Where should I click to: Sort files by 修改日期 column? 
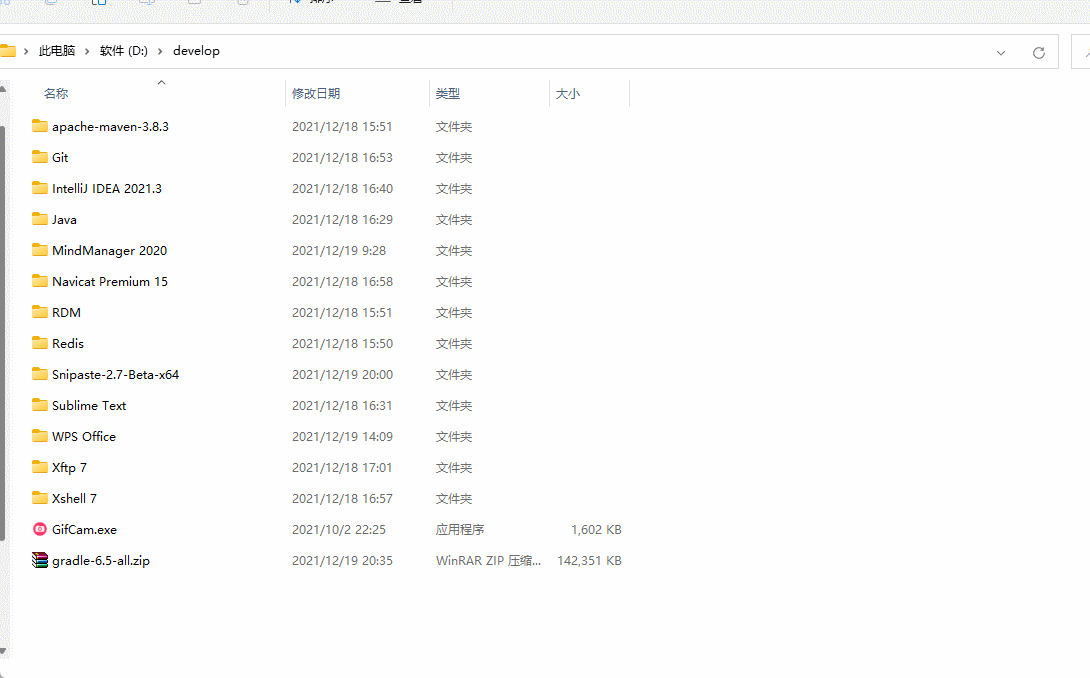coord(316,93)
